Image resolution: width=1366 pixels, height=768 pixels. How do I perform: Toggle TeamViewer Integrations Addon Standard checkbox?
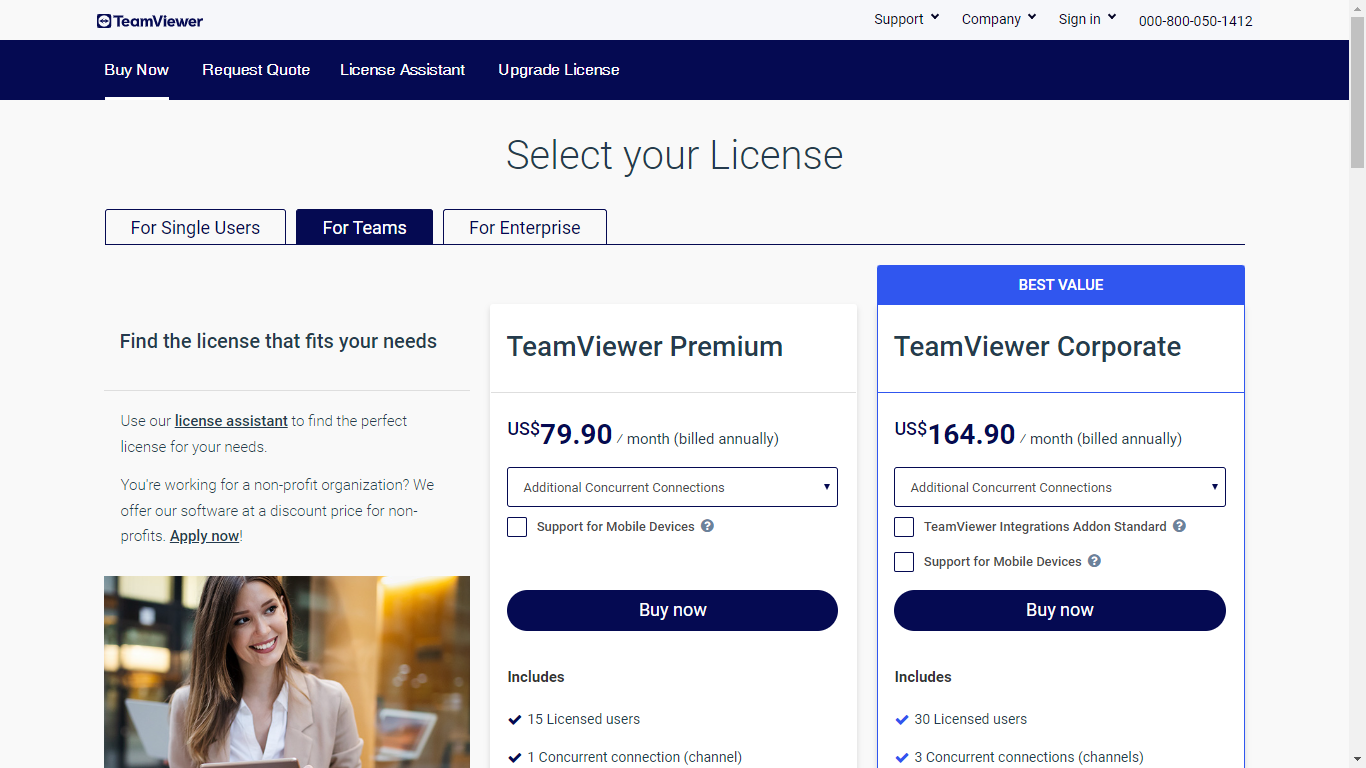point(904,527)
